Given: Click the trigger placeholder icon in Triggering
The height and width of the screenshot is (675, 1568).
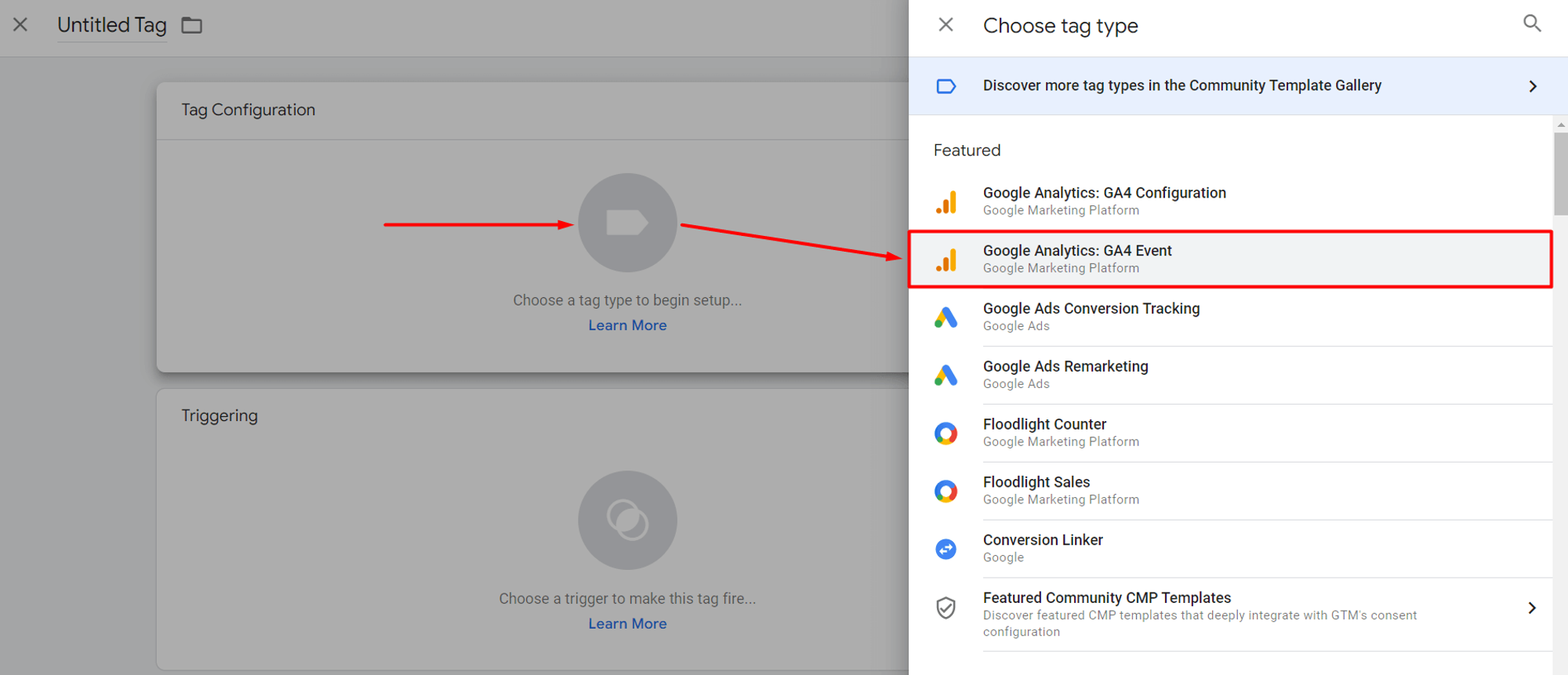Looking at the screenshot, I should tap(627, 521).
